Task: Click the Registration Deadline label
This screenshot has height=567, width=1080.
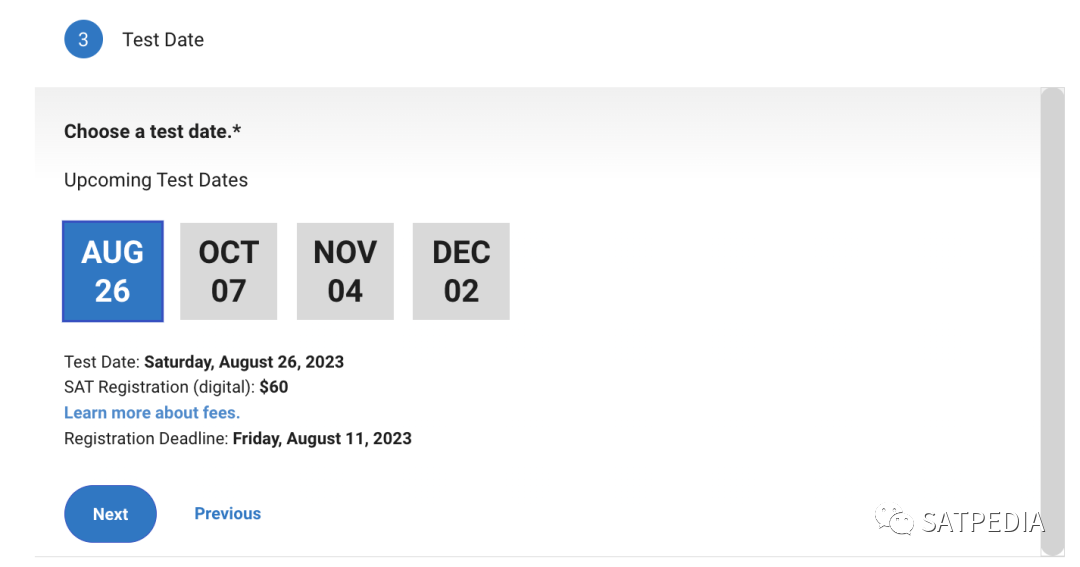Action: [x=146, y=439]
